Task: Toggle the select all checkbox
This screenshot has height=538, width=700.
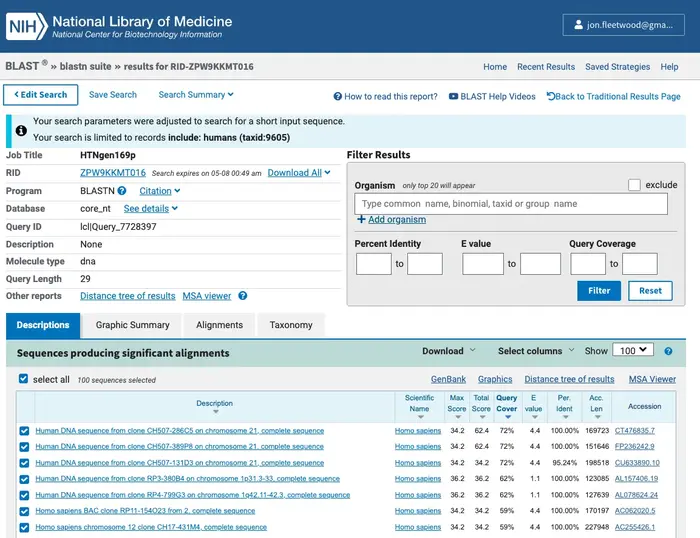Action: pos(23,379)
